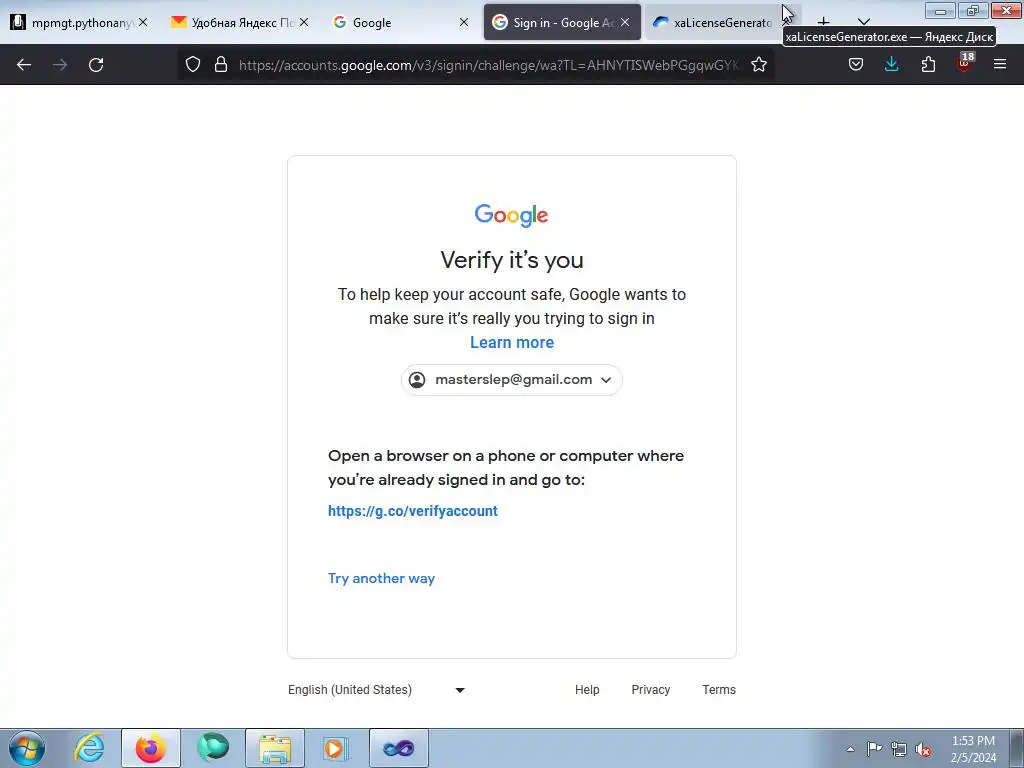Open the extensions puzzle menu
1024x768 pixels.
(x=928, y=65)
